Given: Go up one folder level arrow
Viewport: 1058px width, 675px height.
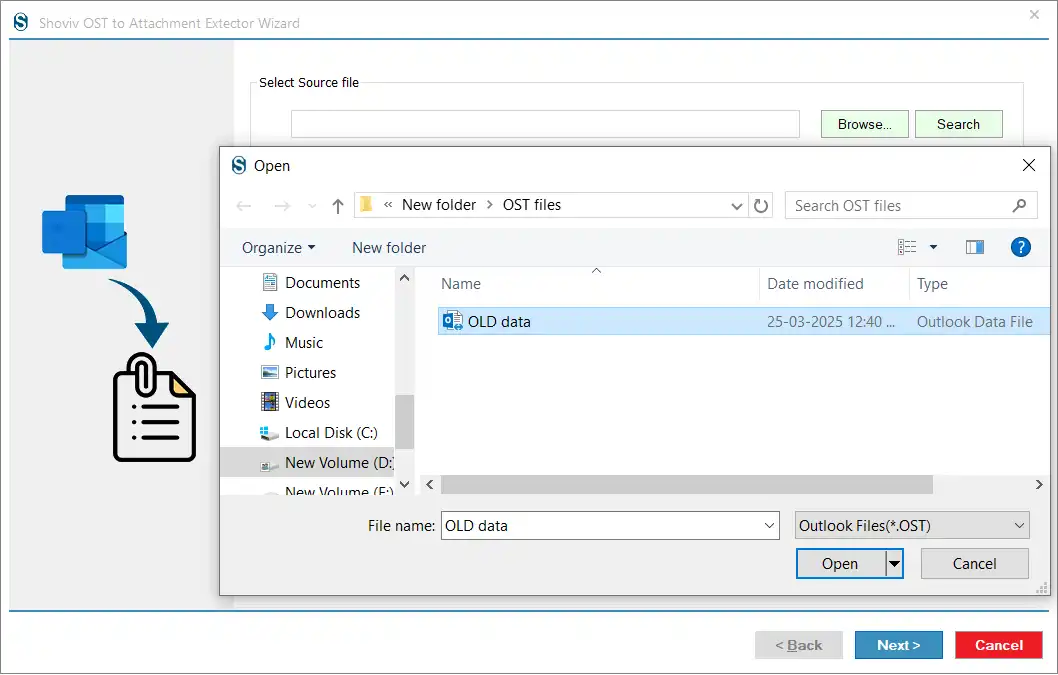Looking at the screenshot, I should tap(338, 206).
